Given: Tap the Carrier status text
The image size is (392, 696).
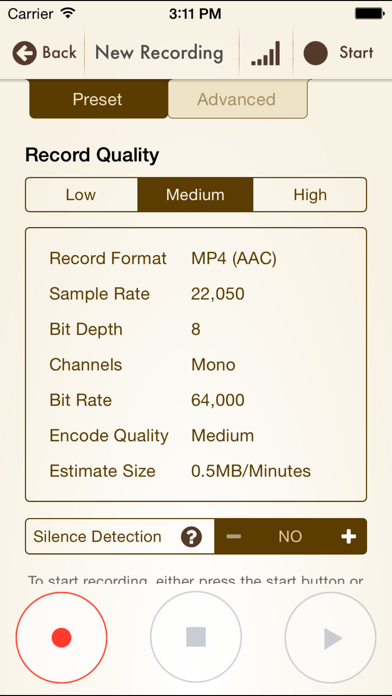Looking at the screenshot, I should pyautogui.click(x=31, y=14).
